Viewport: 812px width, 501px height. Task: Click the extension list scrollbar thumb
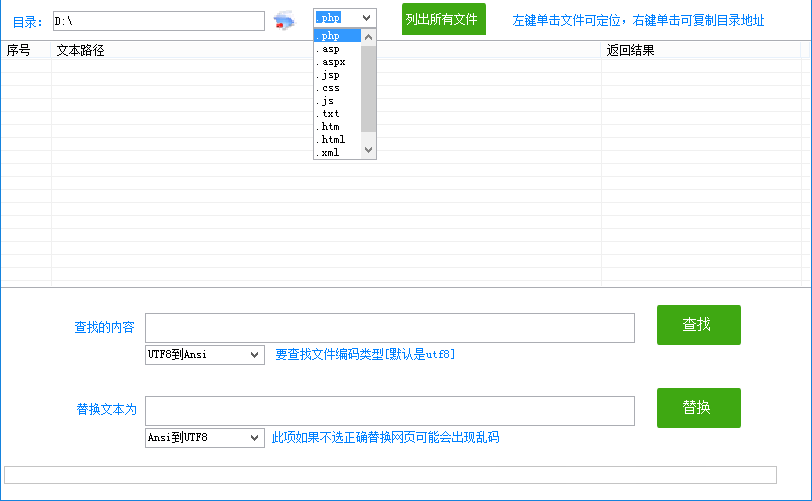point(368,89)
